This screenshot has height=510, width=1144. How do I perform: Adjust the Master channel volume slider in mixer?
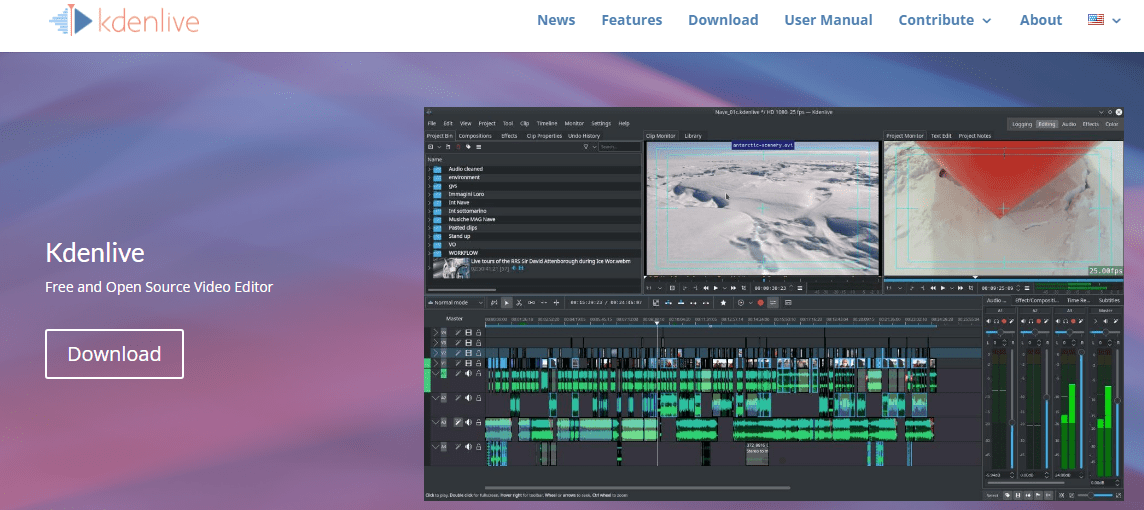point(1117,412)
